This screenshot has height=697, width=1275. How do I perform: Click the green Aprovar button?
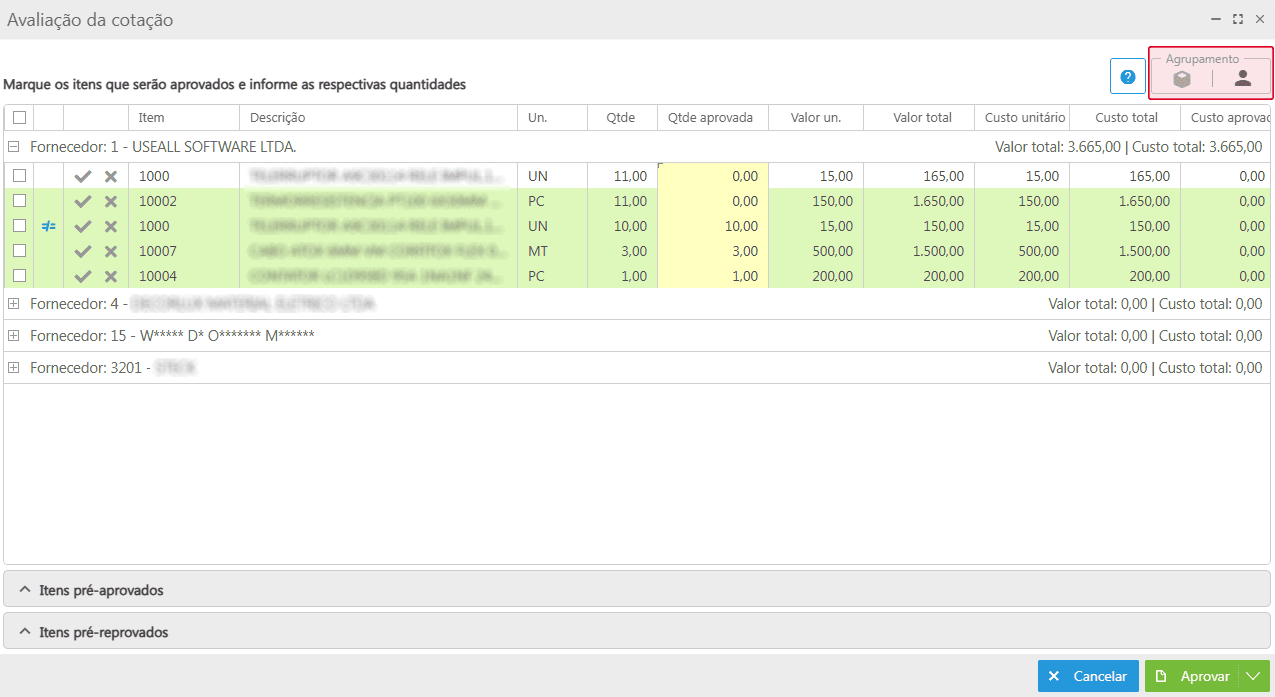pyautogui.click(x=1192, y=677)
